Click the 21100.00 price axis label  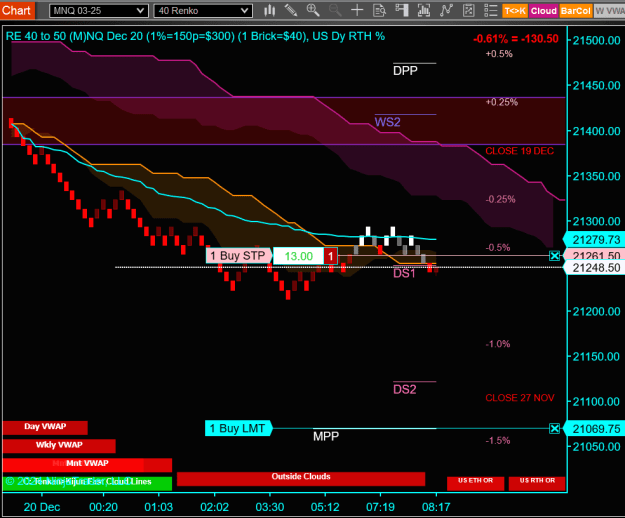coord(596,402)
